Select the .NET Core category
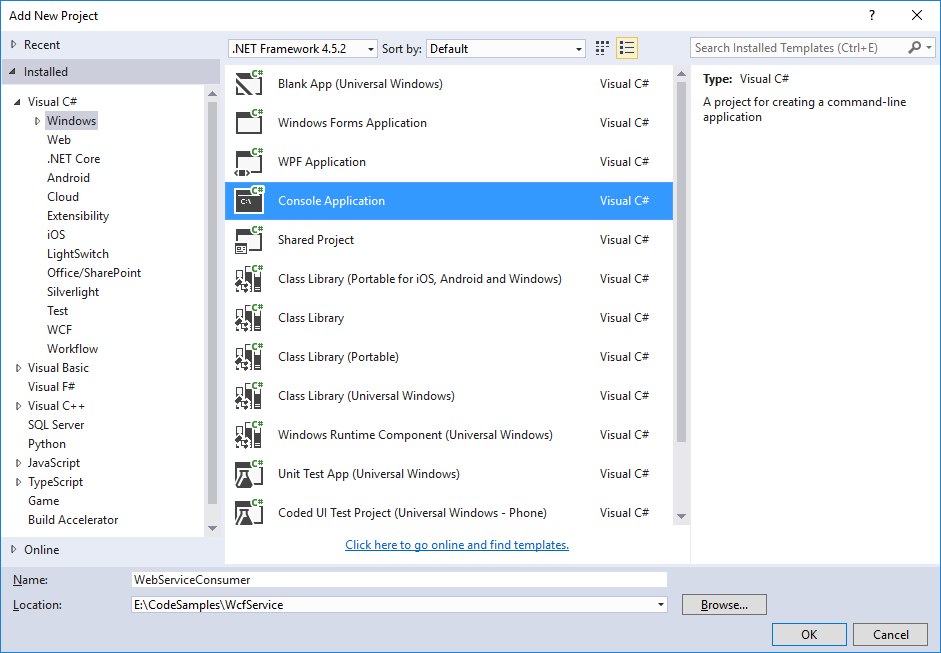The image size is (941, 653). click(73, 158)
